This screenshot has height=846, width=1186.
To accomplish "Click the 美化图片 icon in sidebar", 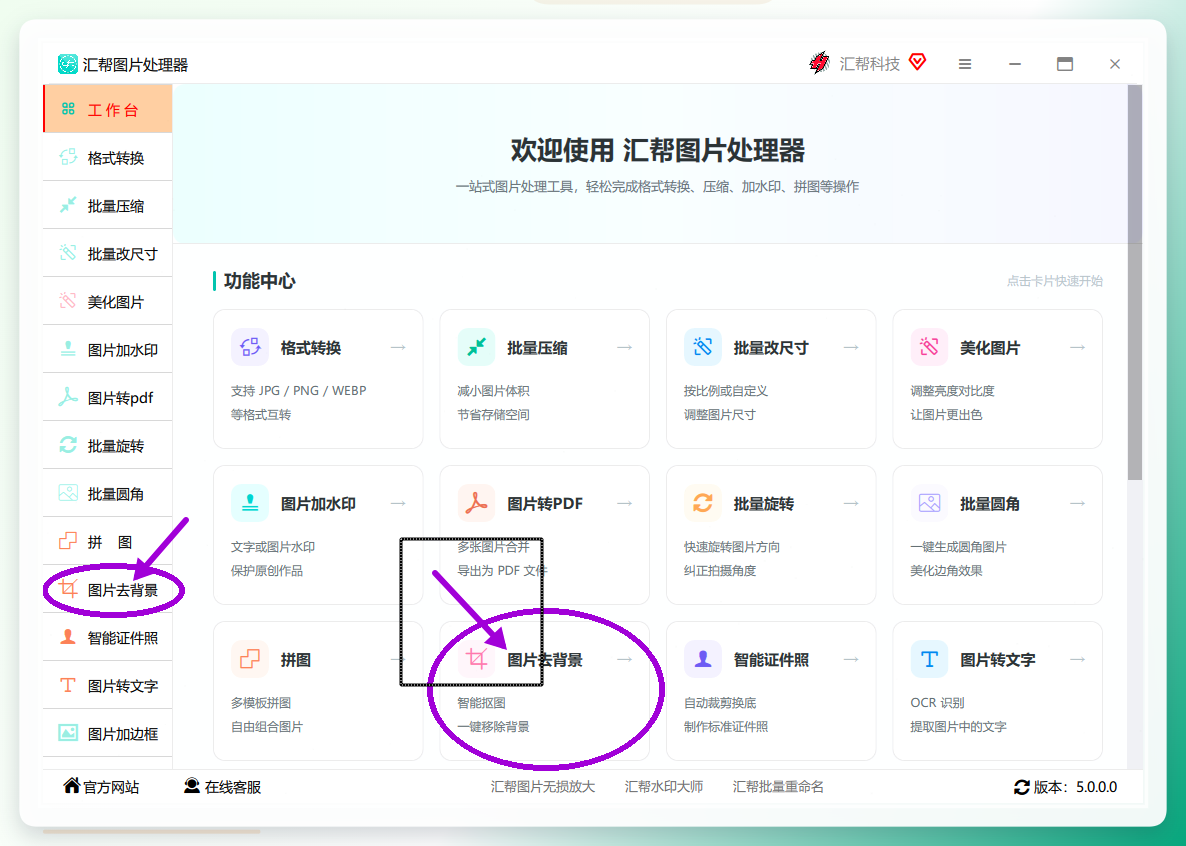I will [x=68, y=301].
